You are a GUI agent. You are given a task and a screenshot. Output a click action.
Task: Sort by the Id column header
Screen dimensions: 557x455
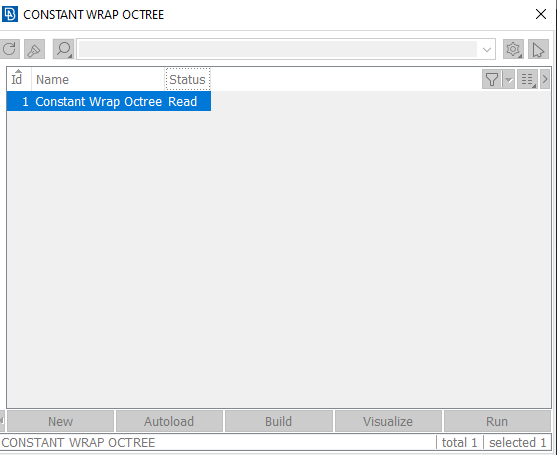(17, 79)
